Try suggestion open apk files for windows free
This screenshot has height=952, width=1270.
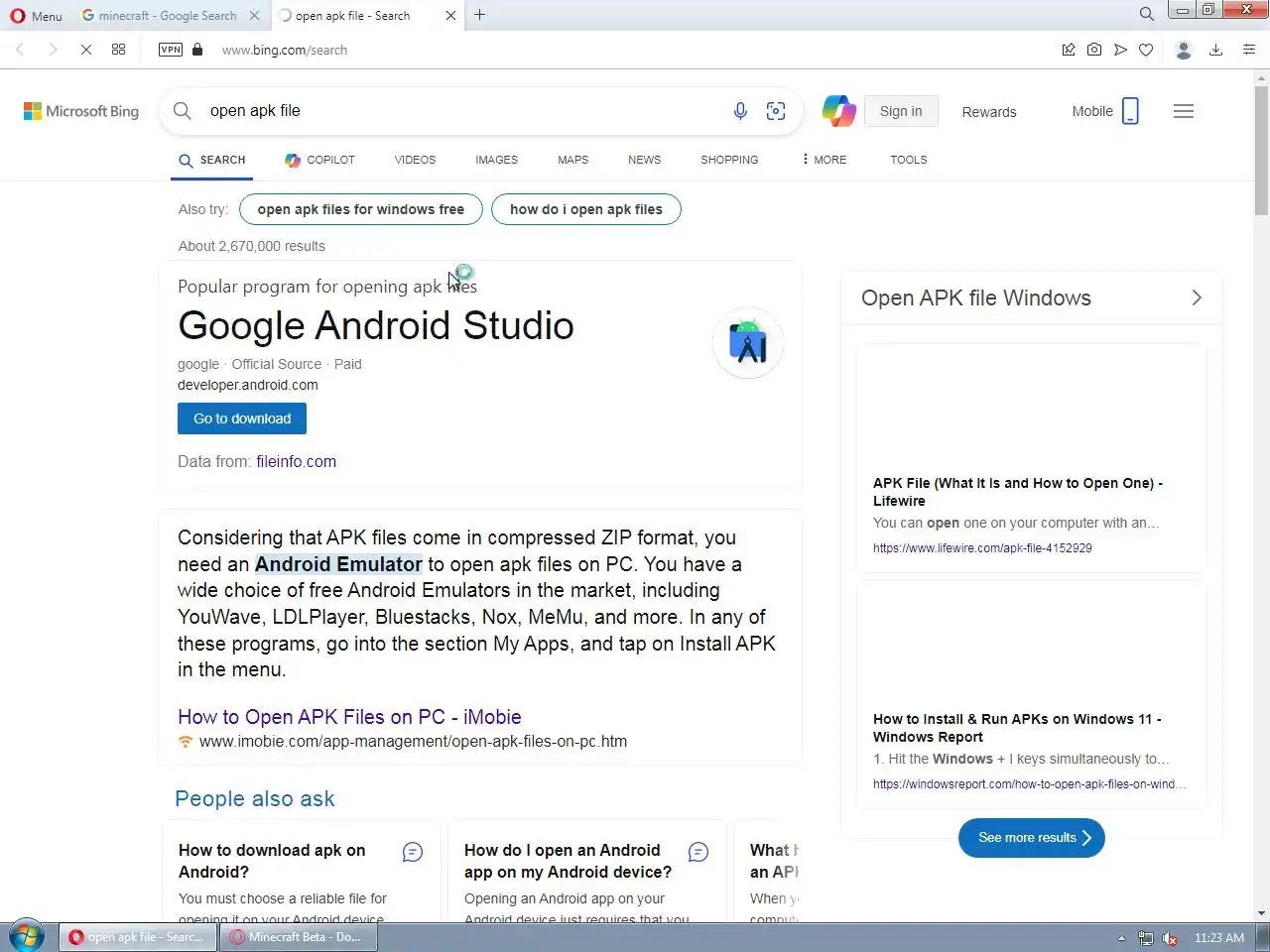[x=361, y=209]
